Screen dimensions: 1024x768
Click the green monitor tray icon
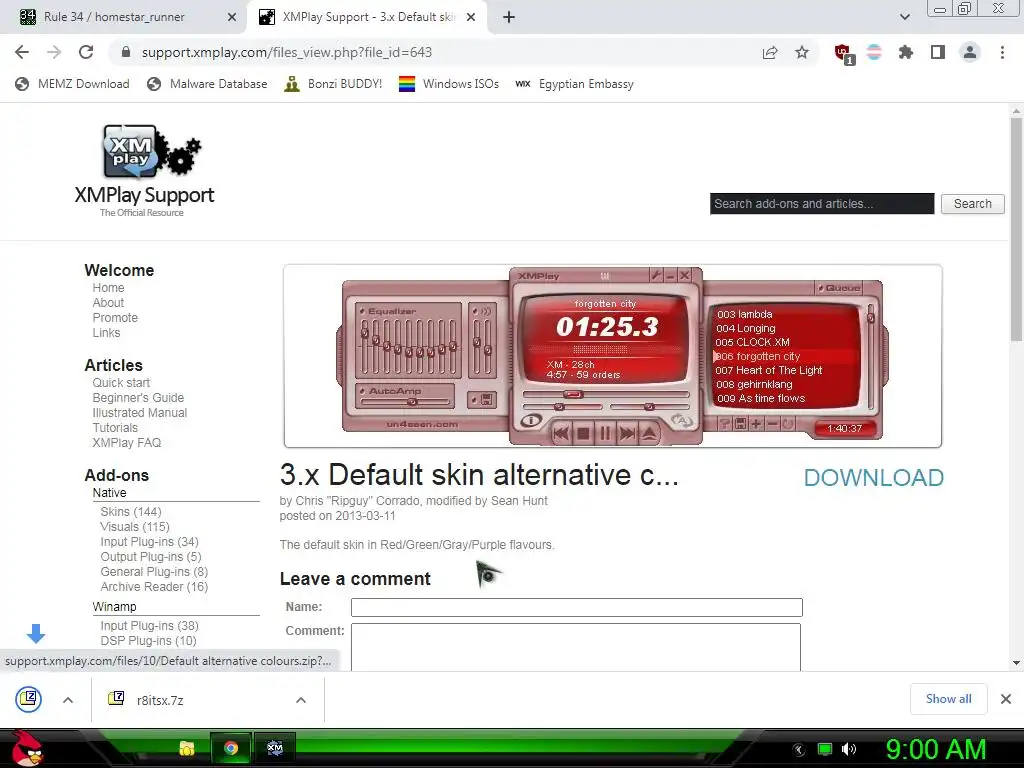[825, 750]
